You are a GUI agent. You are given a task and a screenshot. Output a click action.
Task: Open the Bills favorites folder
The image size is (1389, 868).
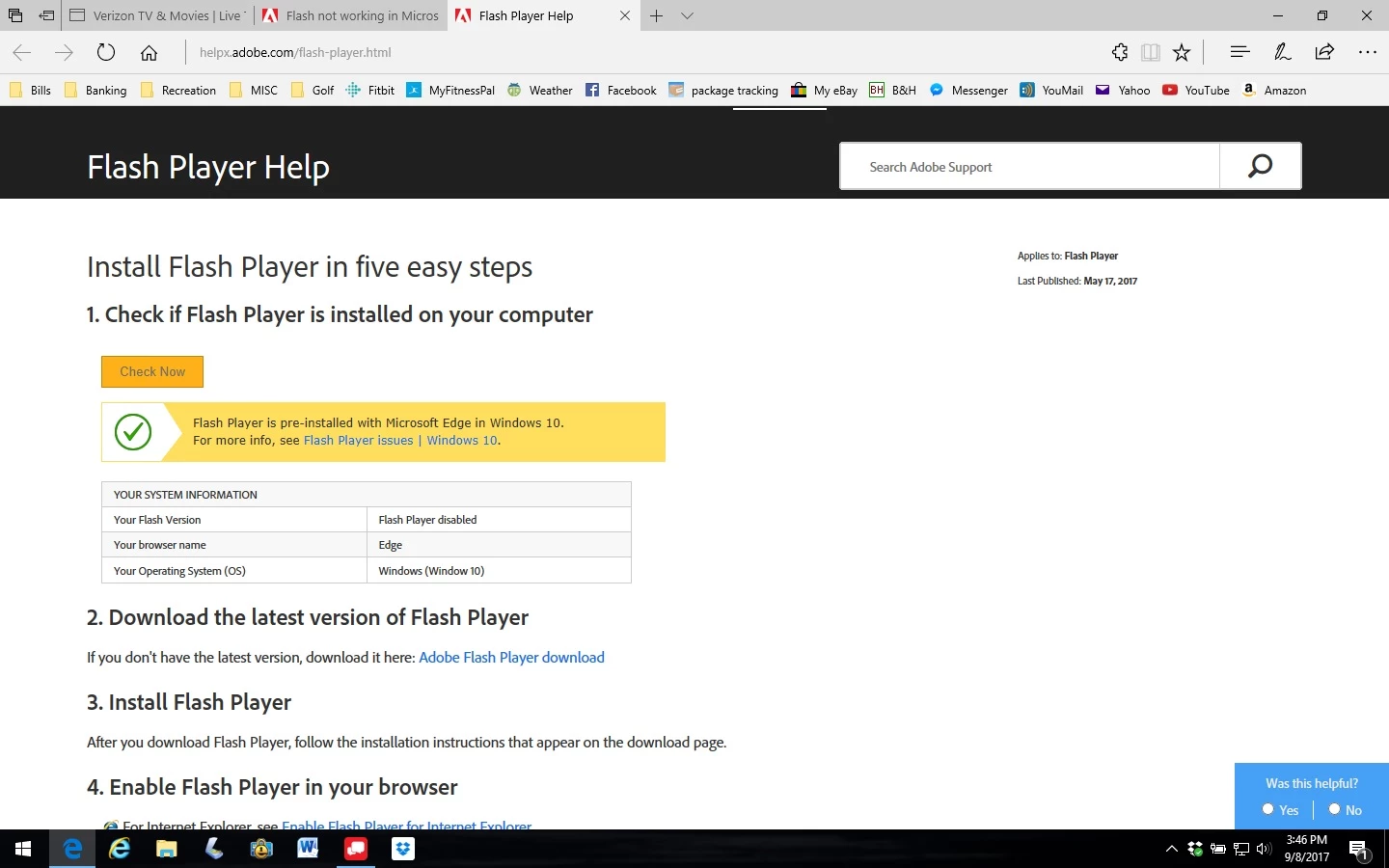(30, 91)
